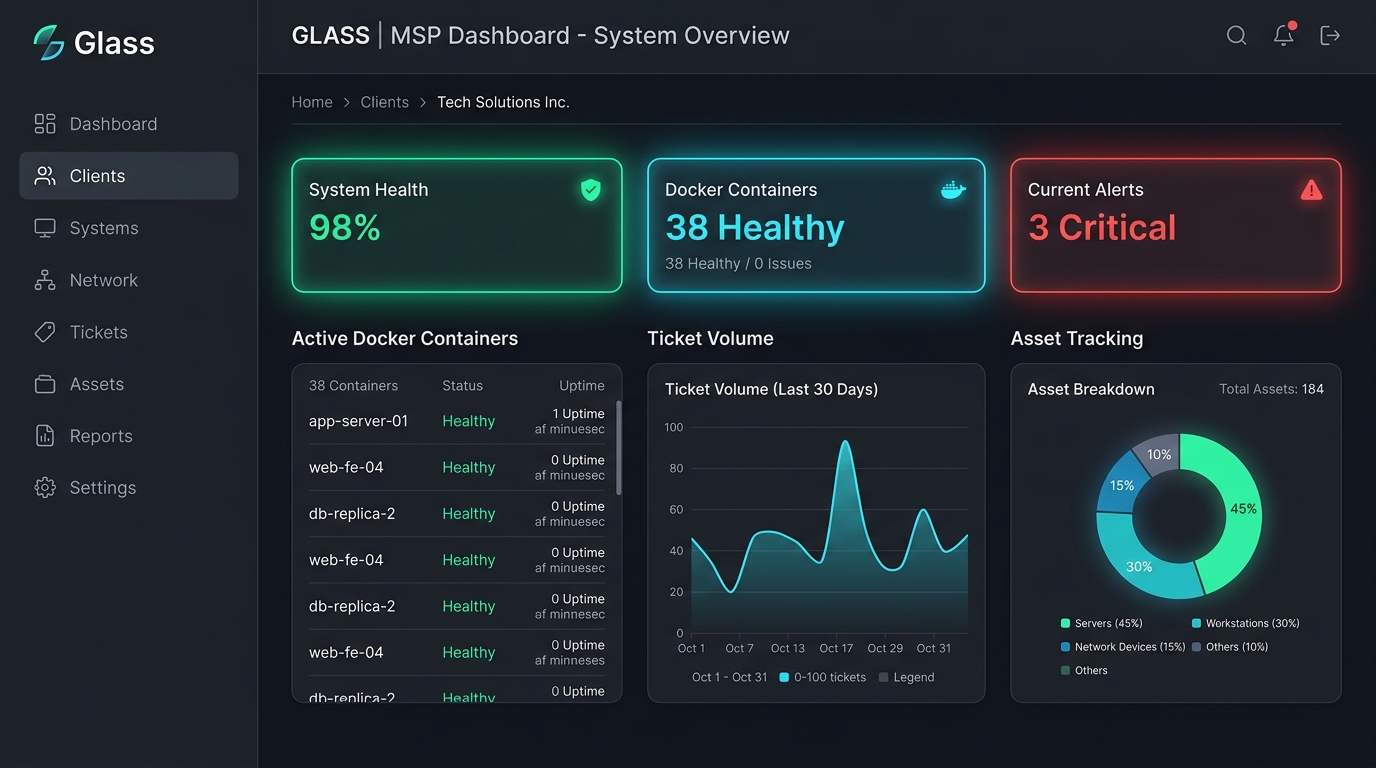Open the System Health 98% card

coord(457,225)
